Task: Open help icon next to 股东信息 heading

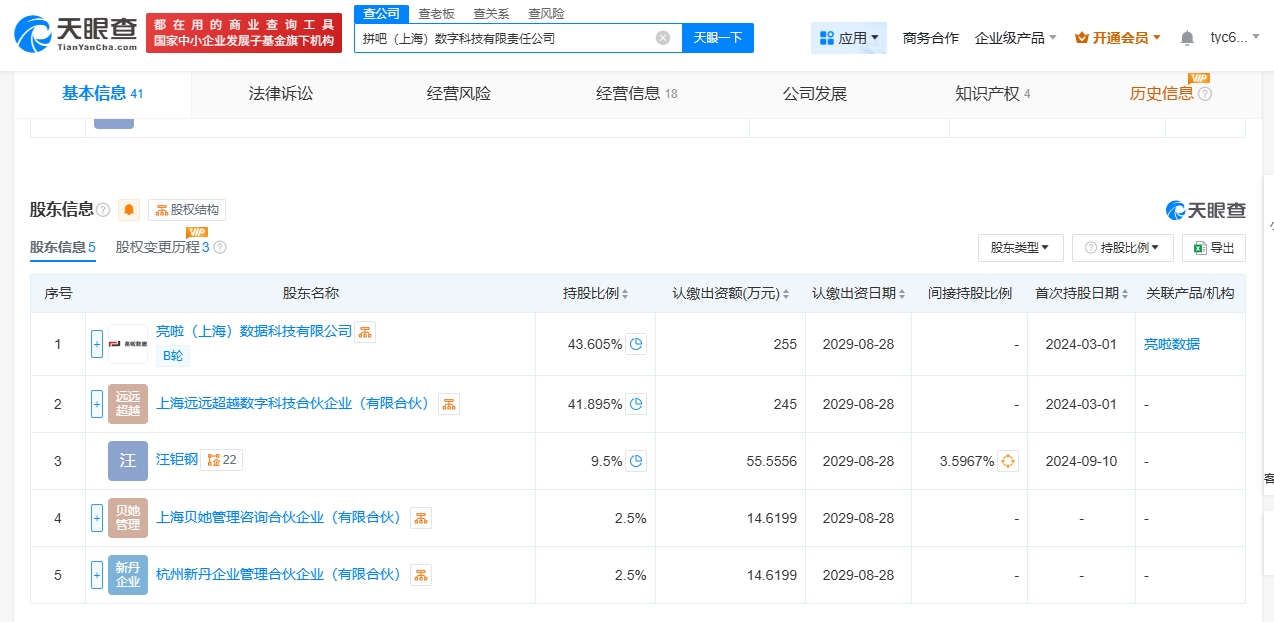Action: click(103, 210)
